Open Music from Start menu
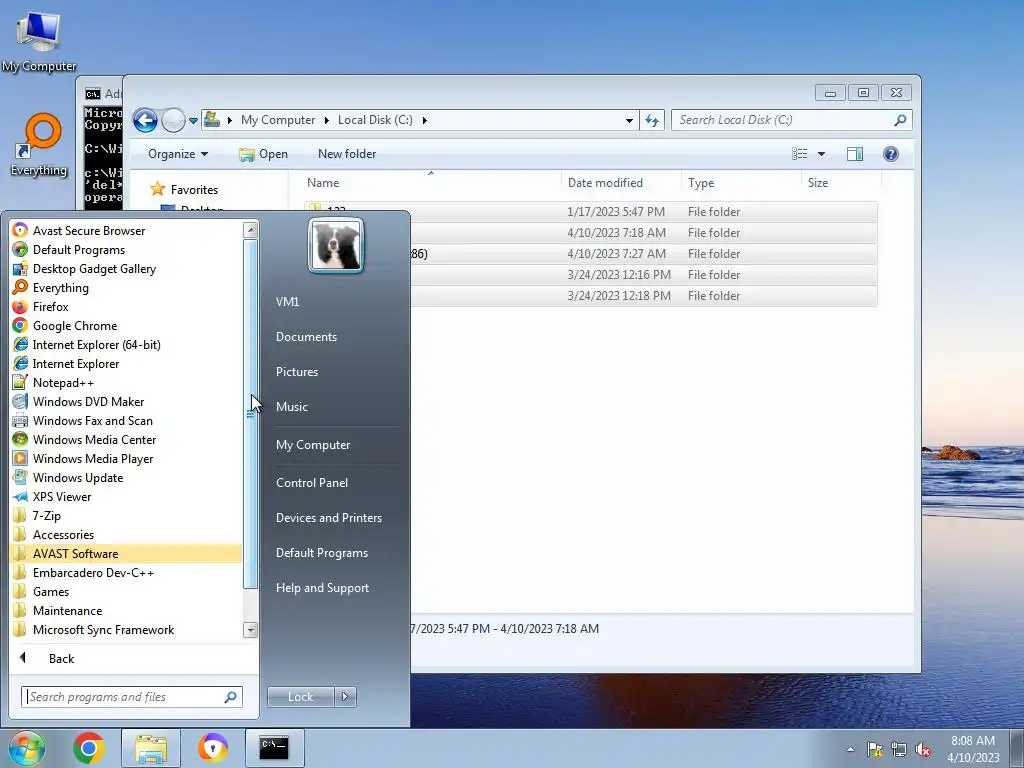 [291, 406]
